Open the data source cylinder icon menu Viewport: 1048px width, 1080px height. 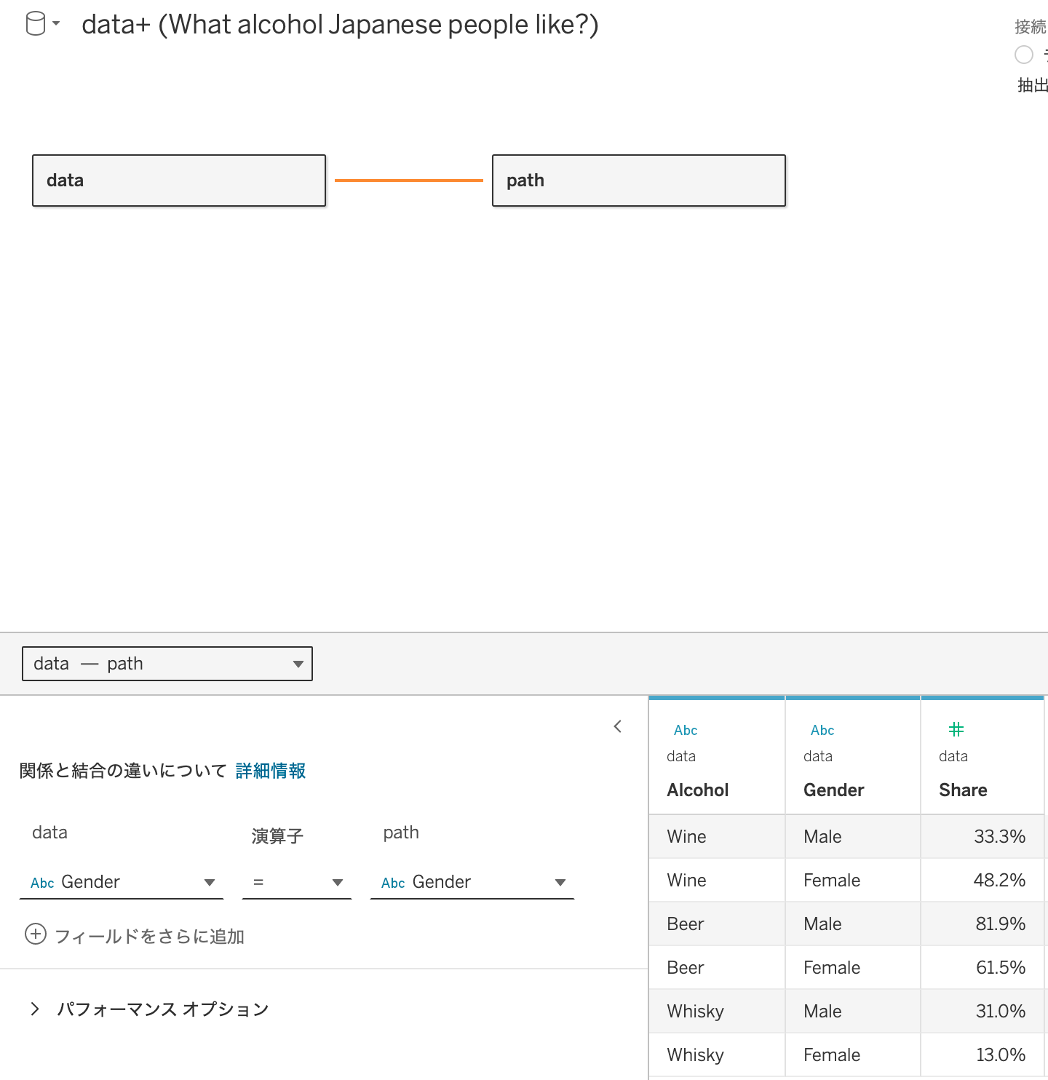35,24
